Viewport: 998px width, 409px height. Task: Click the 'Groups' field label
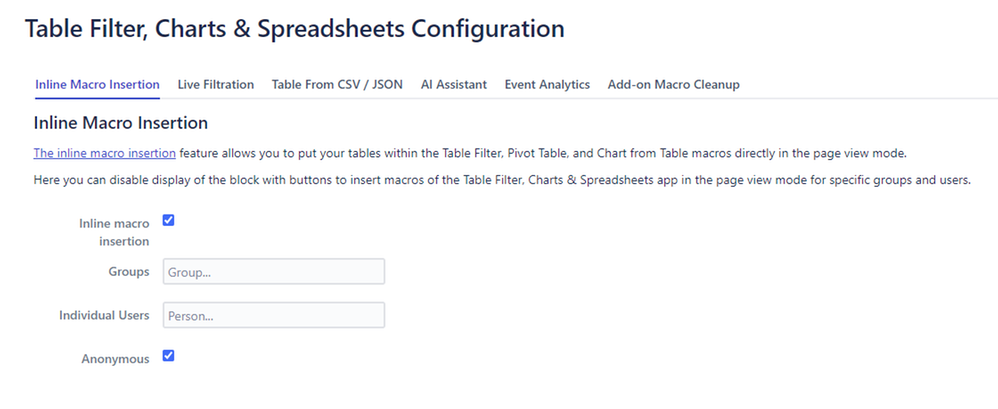pyautogui.click(x=129, y=272)
